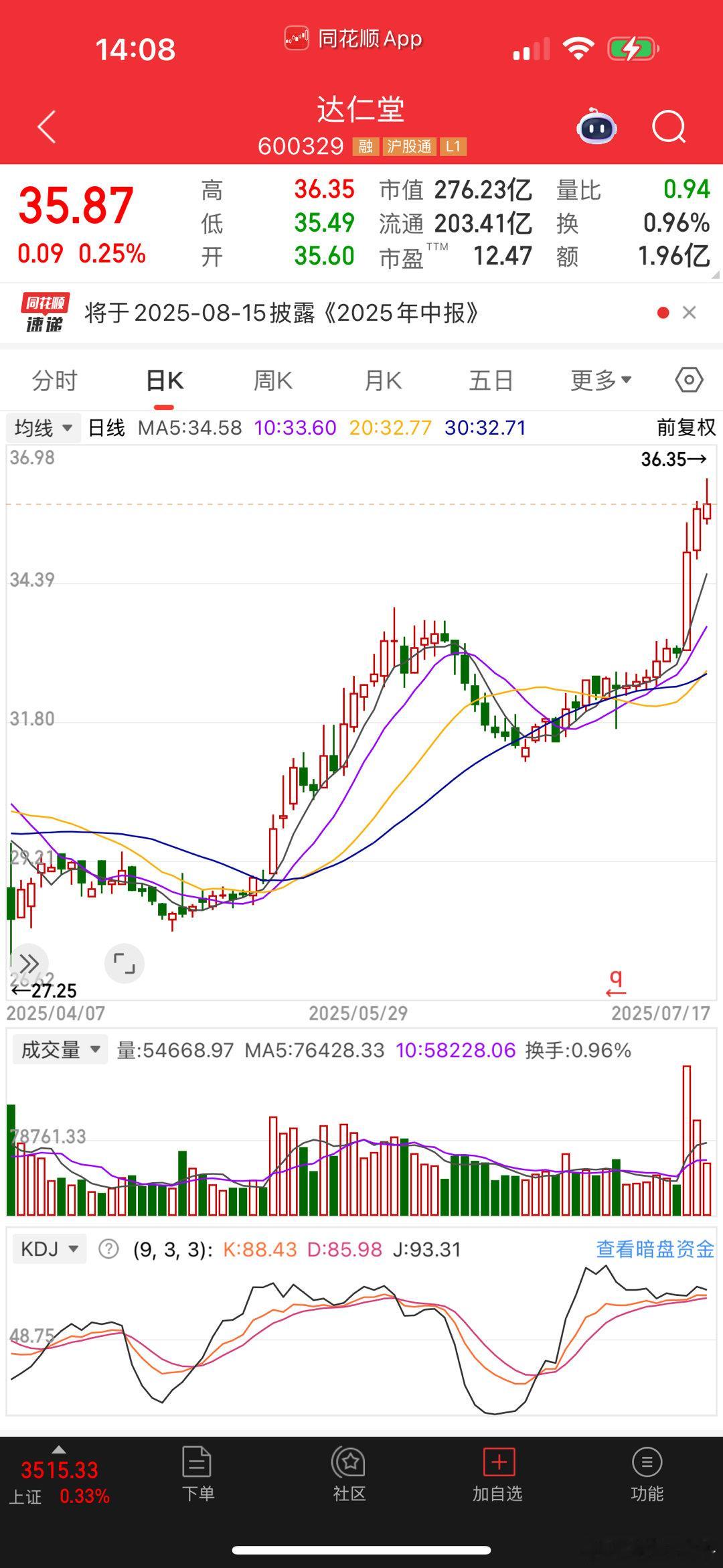Tap the 量比 0.94 value
This screenshot has height=1568, width=723.
(x=686, y=190)
